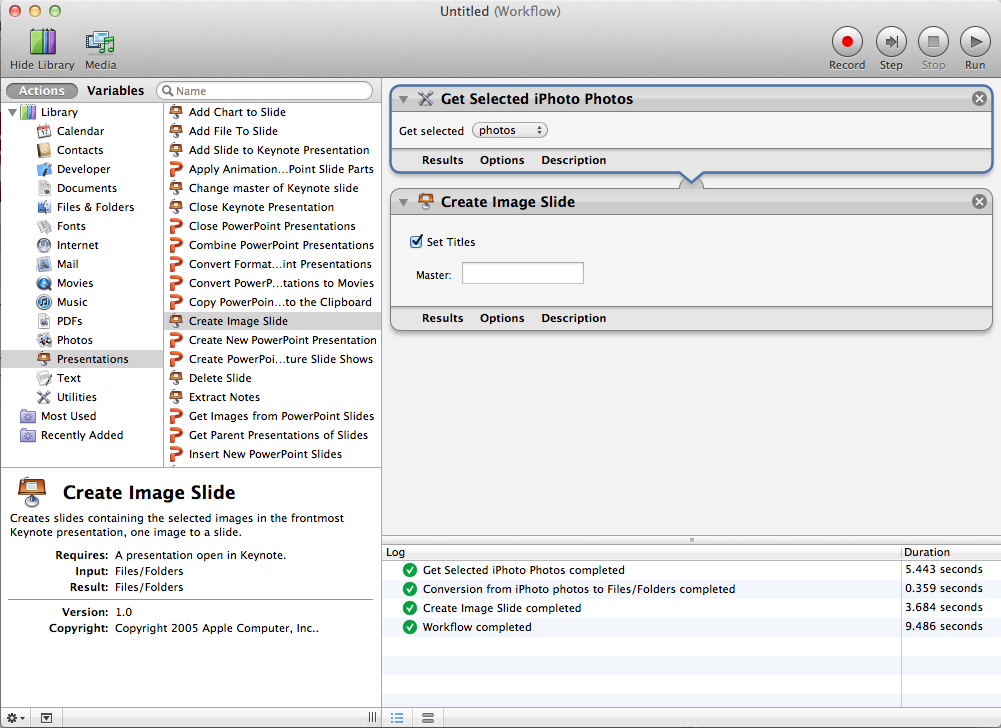The width and height of the screenshot is (1001, 728).
Task: Show Results of Get Selected iPhoto Photos
Action: 442,160
